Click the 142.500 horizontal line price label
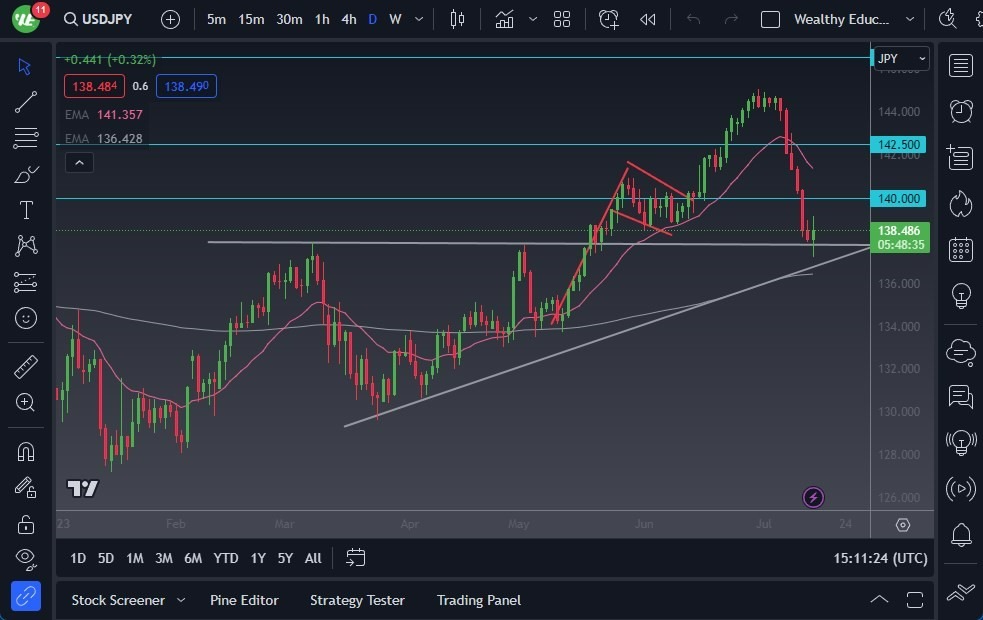The height and width of the screenshot is (620, 983). pyautogui.click(x=900, y=145)
